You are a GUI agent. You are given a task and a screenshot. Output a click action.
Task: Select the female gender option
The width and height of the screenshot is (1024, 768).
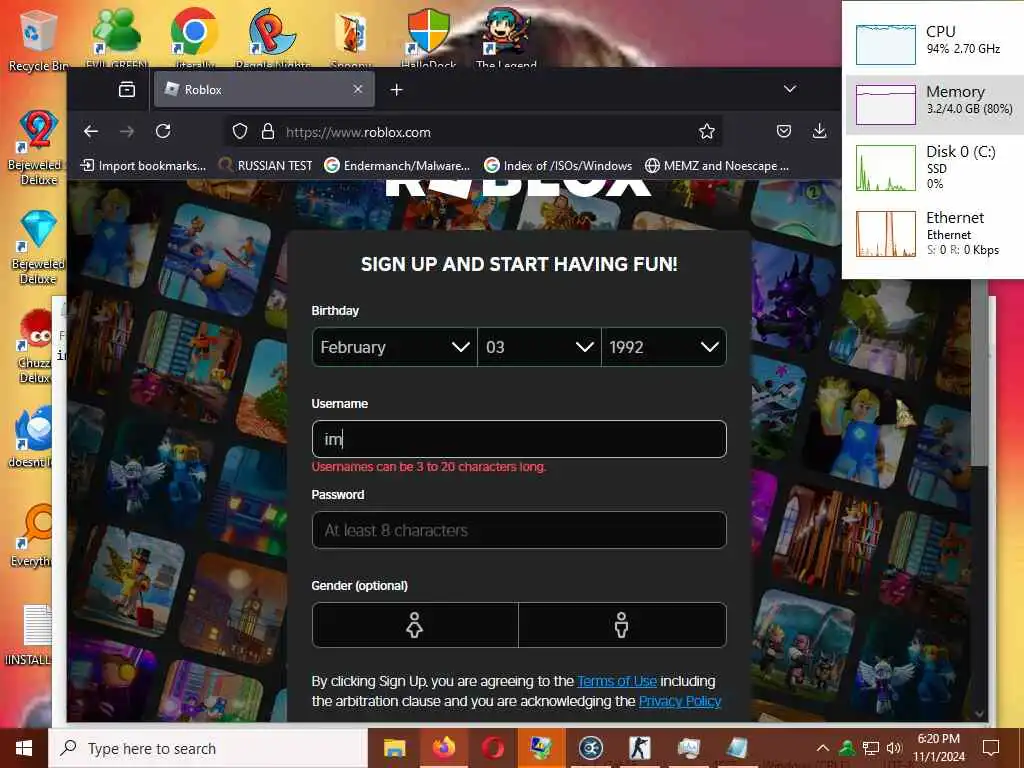[415, 625]
